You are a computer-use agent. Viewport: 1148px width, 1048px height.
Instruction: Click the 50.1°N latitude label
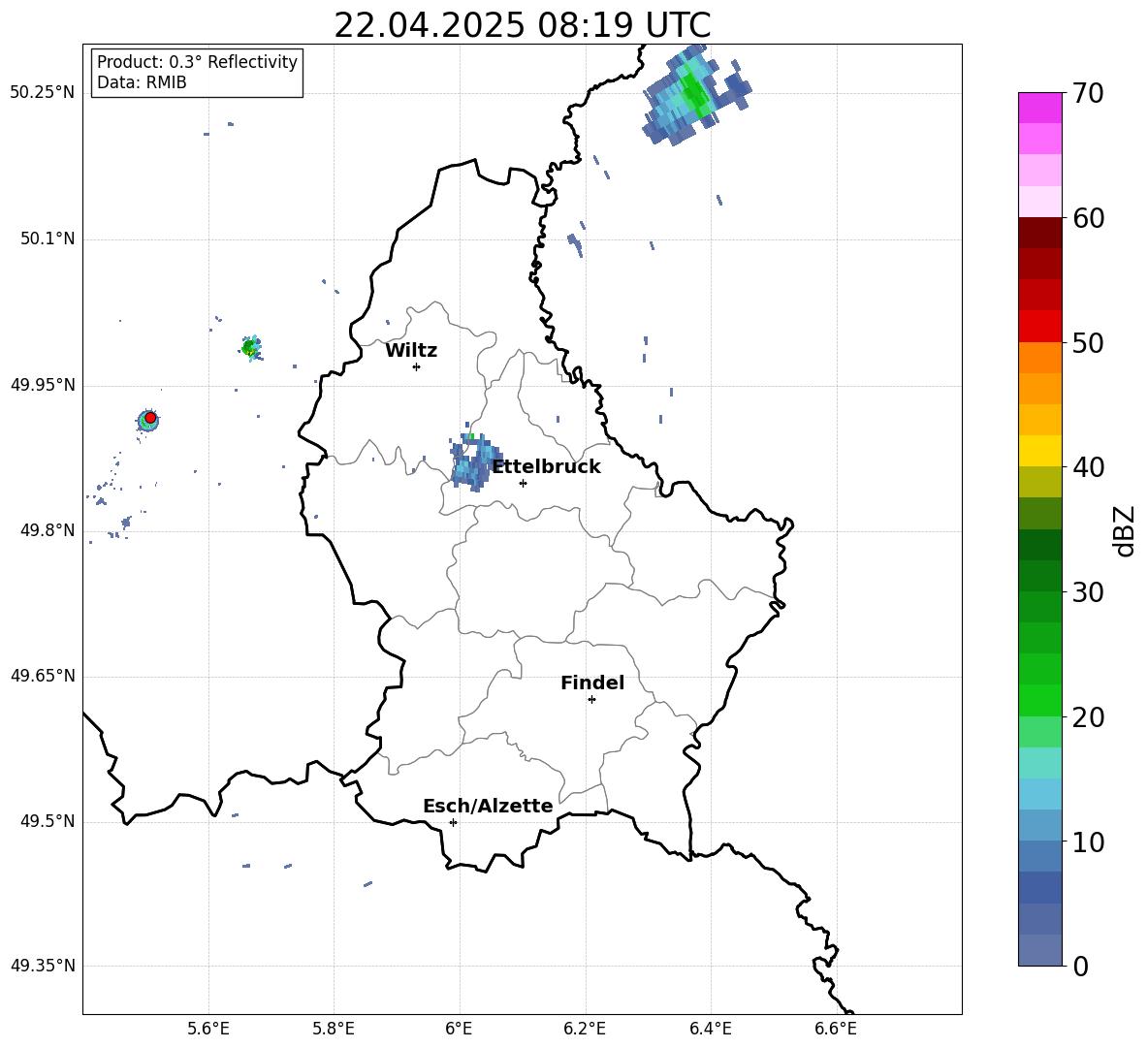(47, 238)
